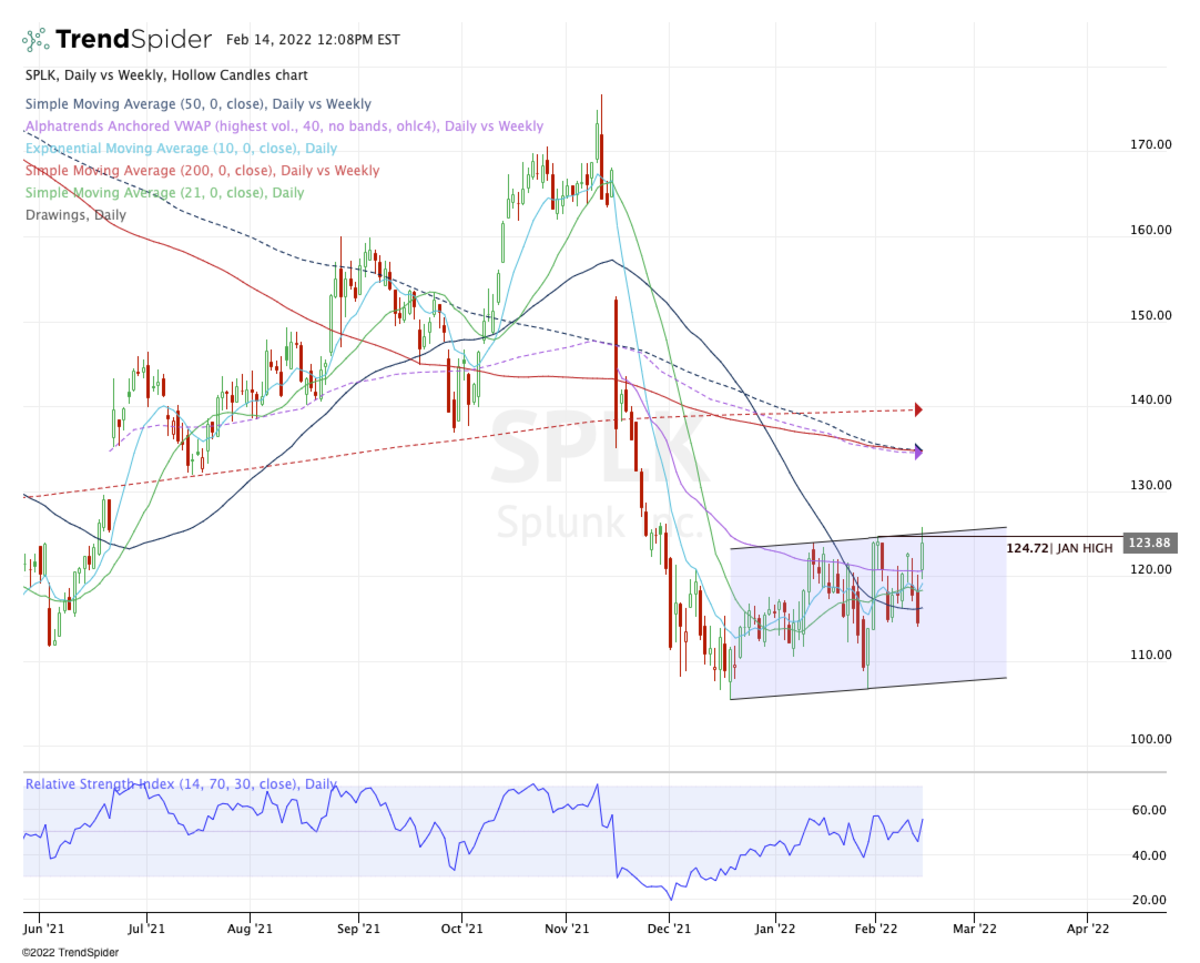Click the current price tag 123.88
The image size is (1200, 963).
coord(1150,543)
